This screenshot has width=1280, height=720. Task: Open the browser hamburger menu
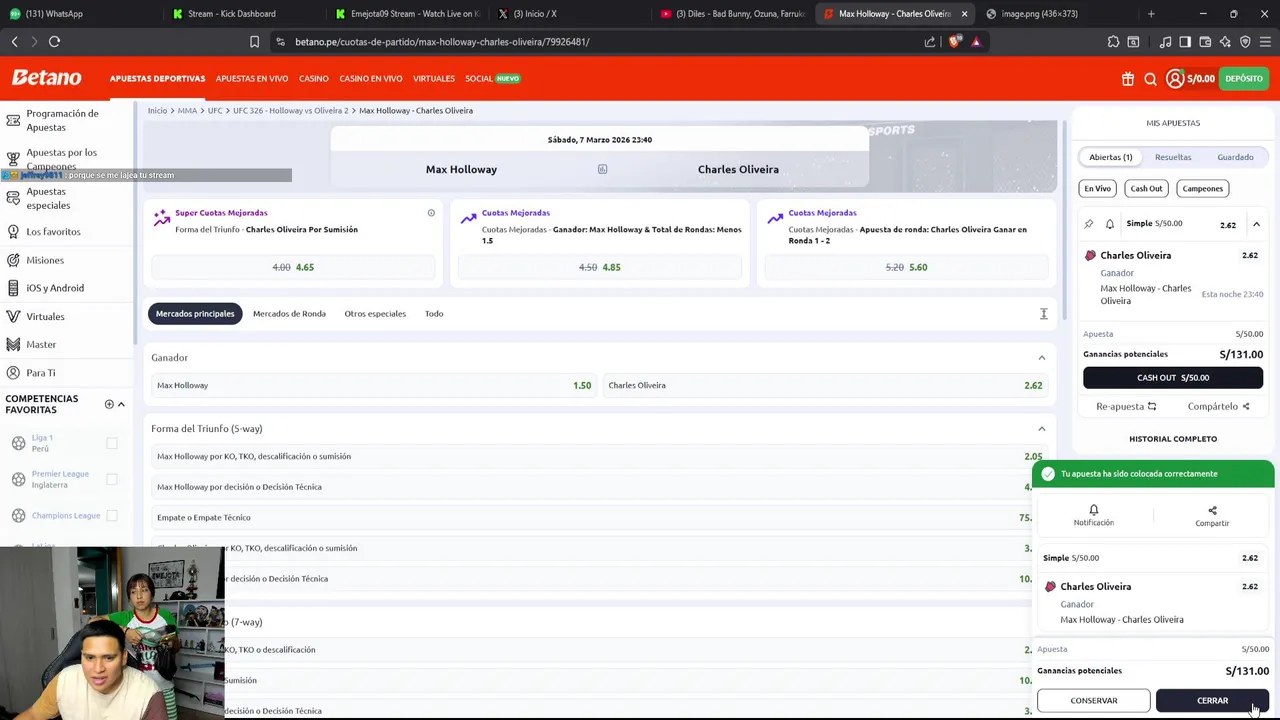[x=1266, y=42]
